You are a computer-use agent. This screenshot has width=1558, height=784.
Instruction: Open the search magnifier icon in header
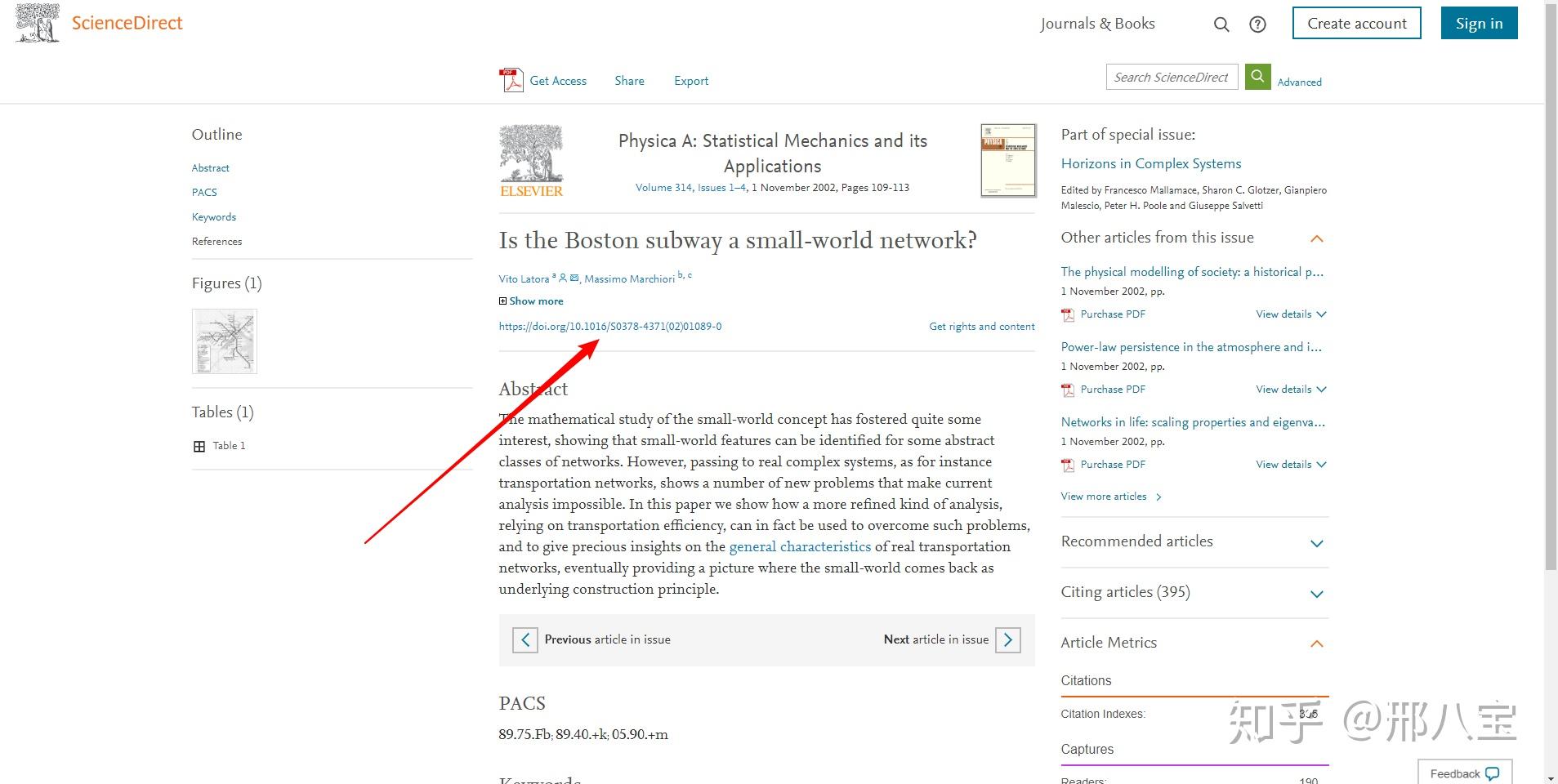click(1221, 24)
